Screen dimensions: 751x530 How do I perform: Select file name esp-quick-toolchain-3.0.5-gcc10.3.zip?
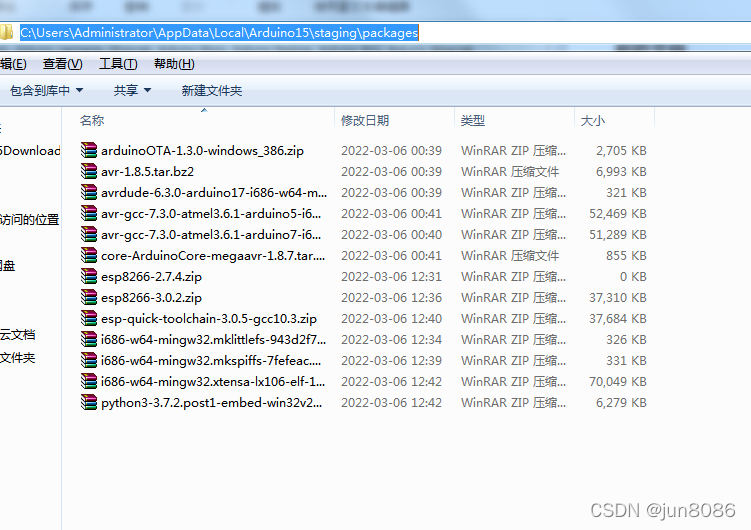(x=209, y=319)
